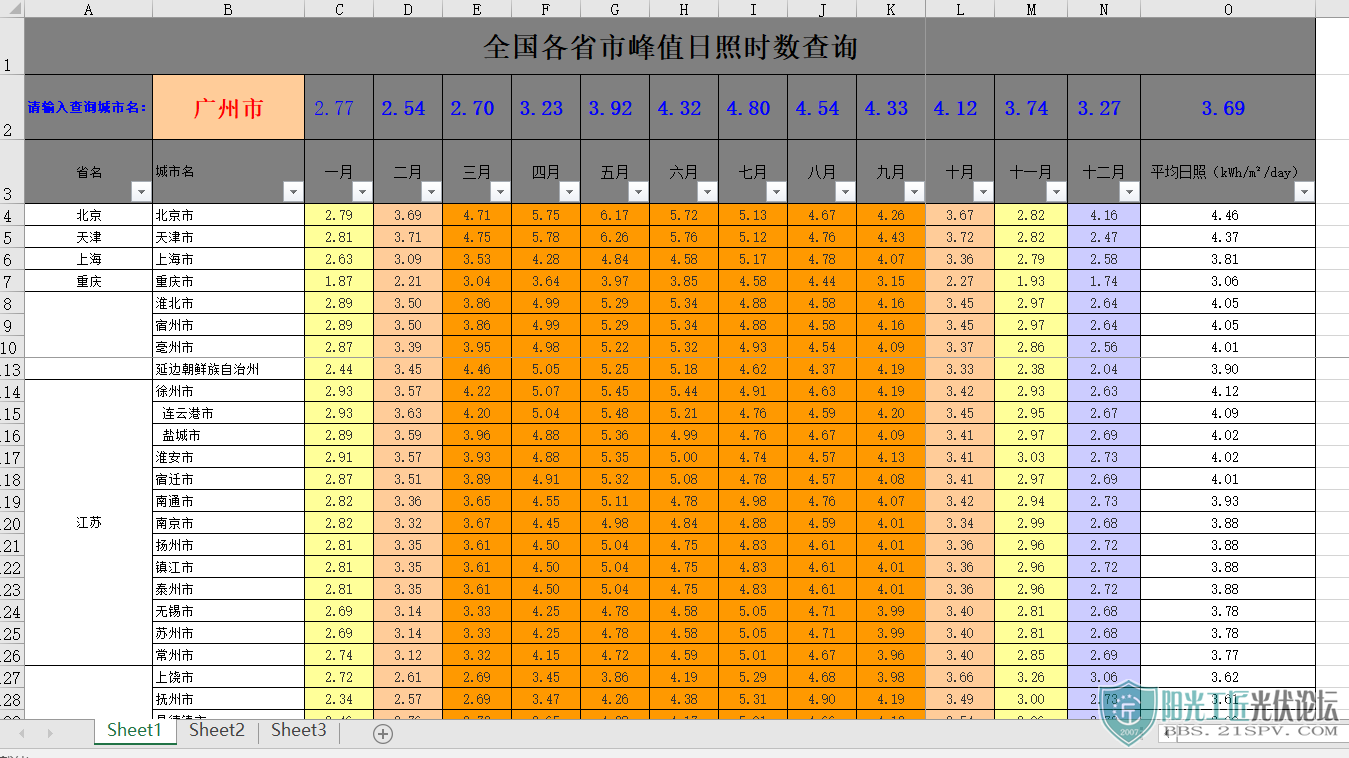
Task: Select the 南京市 city cell
Action: point(228,523)
